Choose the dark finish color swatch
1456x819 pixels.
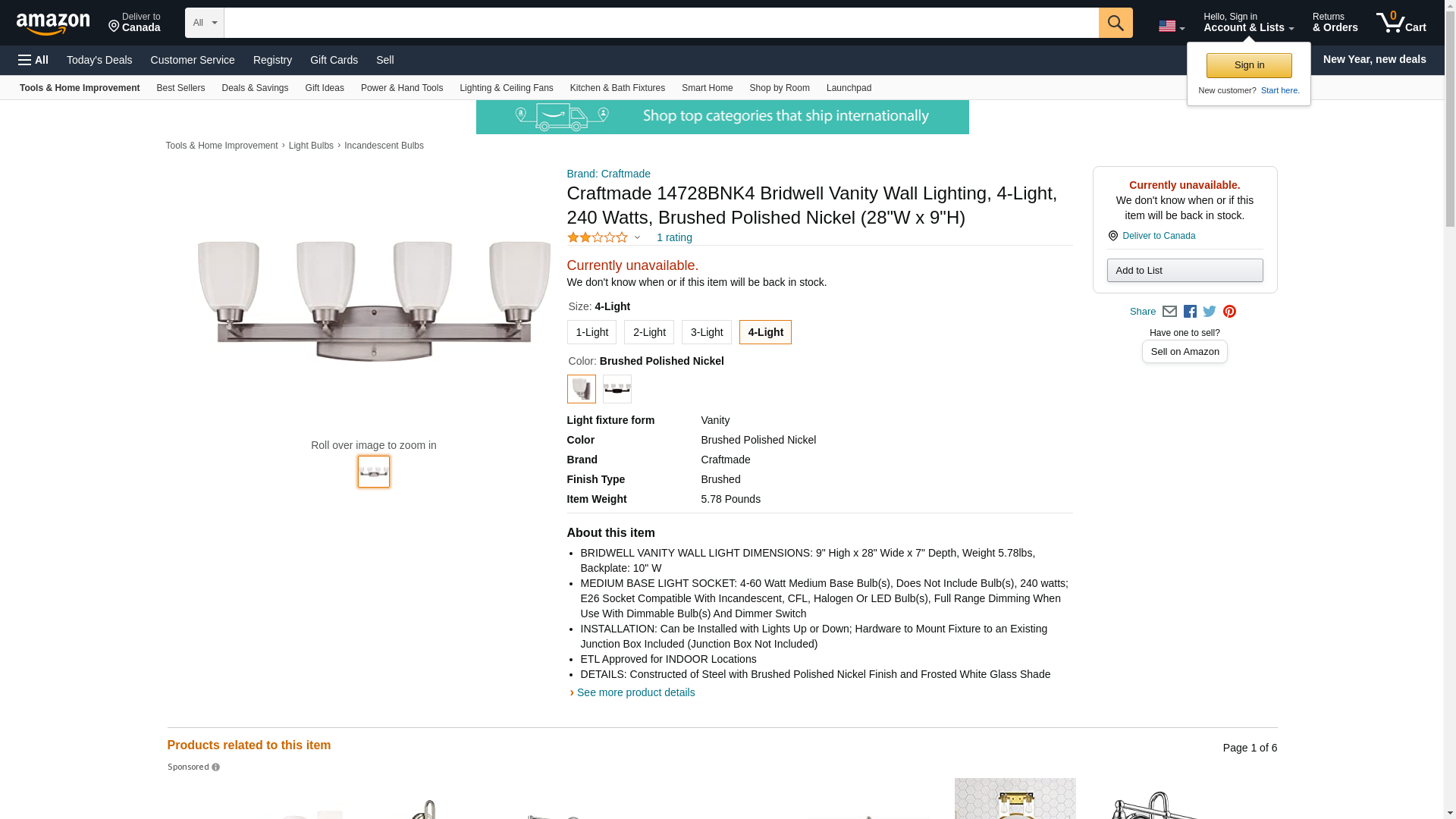[617, 389]
